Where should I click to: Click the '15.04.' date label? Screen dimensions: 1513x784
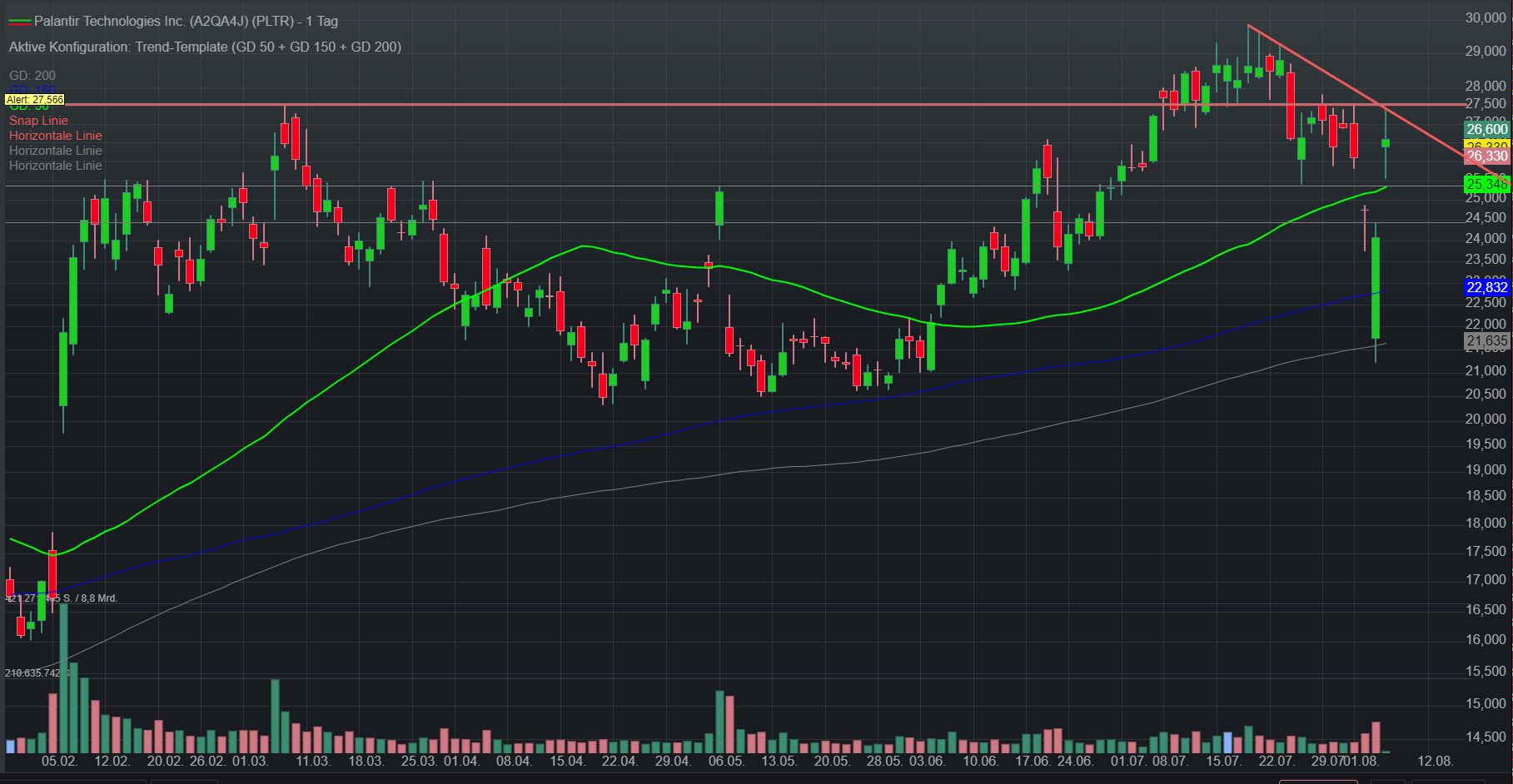[567, 761]
